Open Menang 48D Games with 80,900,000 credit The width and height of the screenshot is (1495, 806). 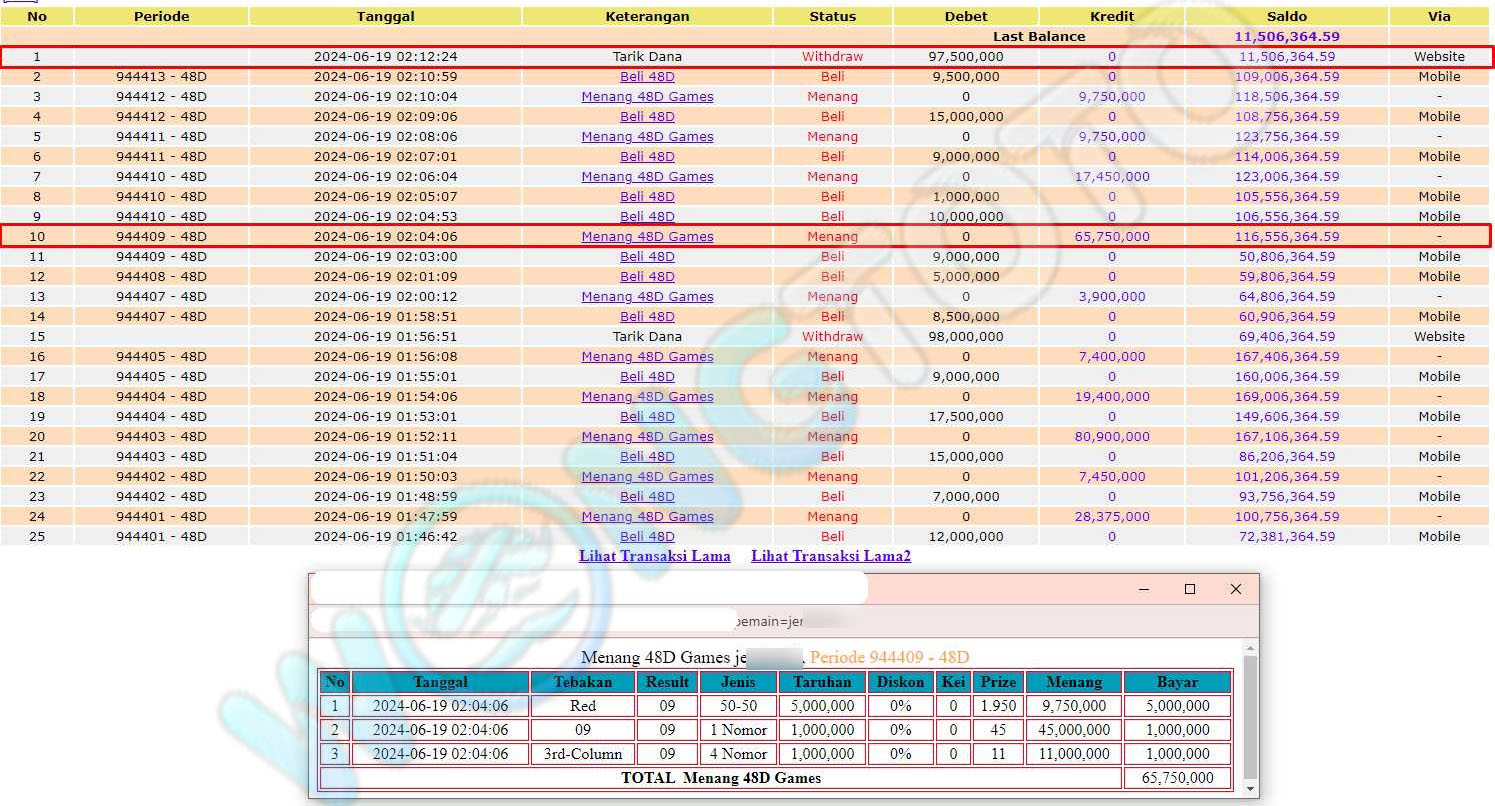[x=647, y=437]
